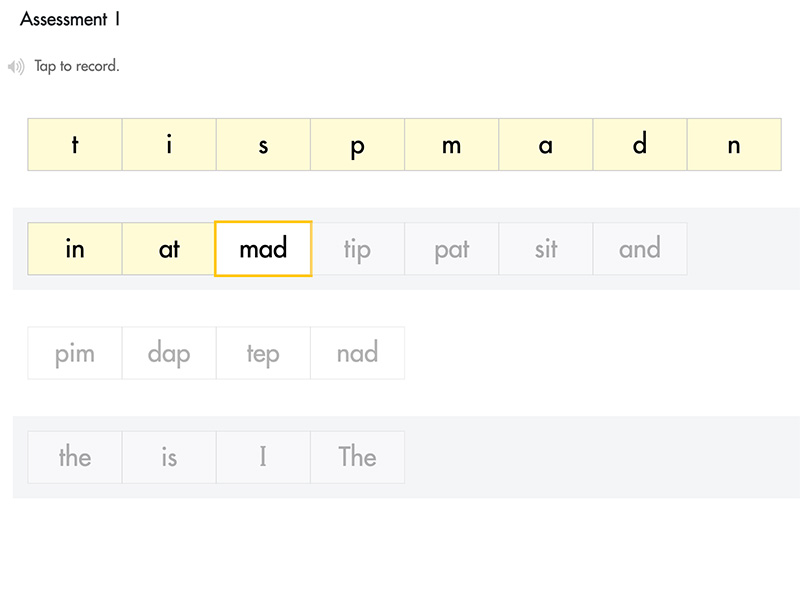This screenshot has width=800, height=595.
Task: Choose the letter 'm' tile
Action: click(x=451, y=145)
